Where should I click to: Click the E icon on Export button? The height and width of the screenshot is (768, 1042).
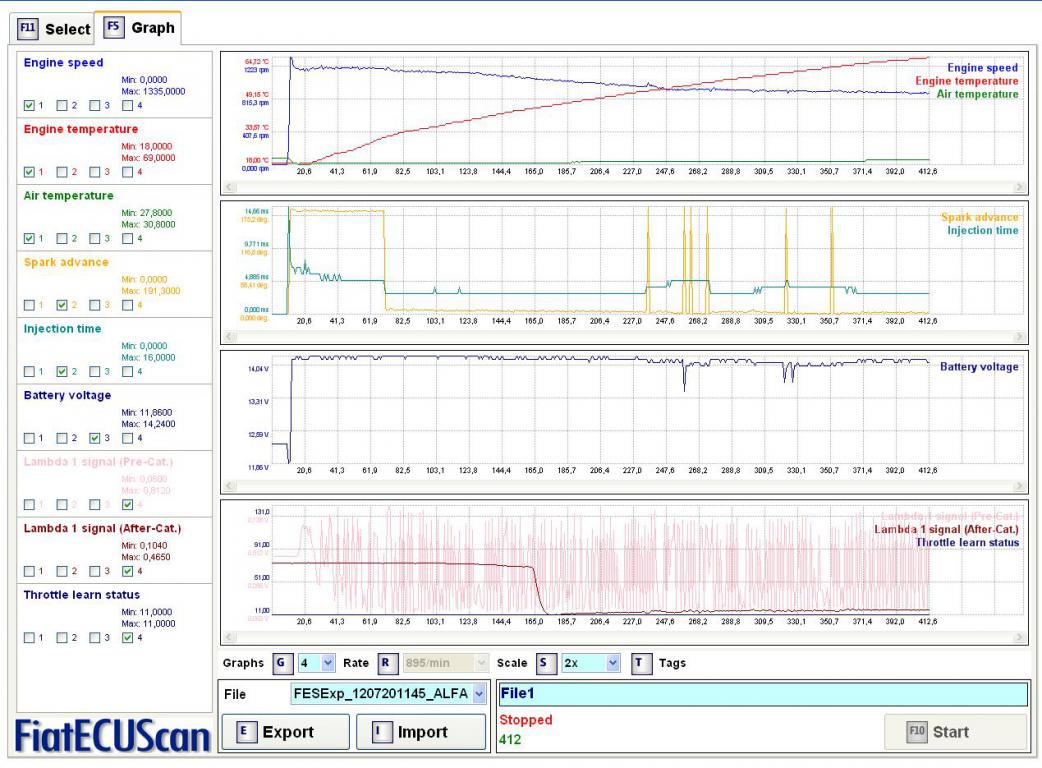(242, 732)
